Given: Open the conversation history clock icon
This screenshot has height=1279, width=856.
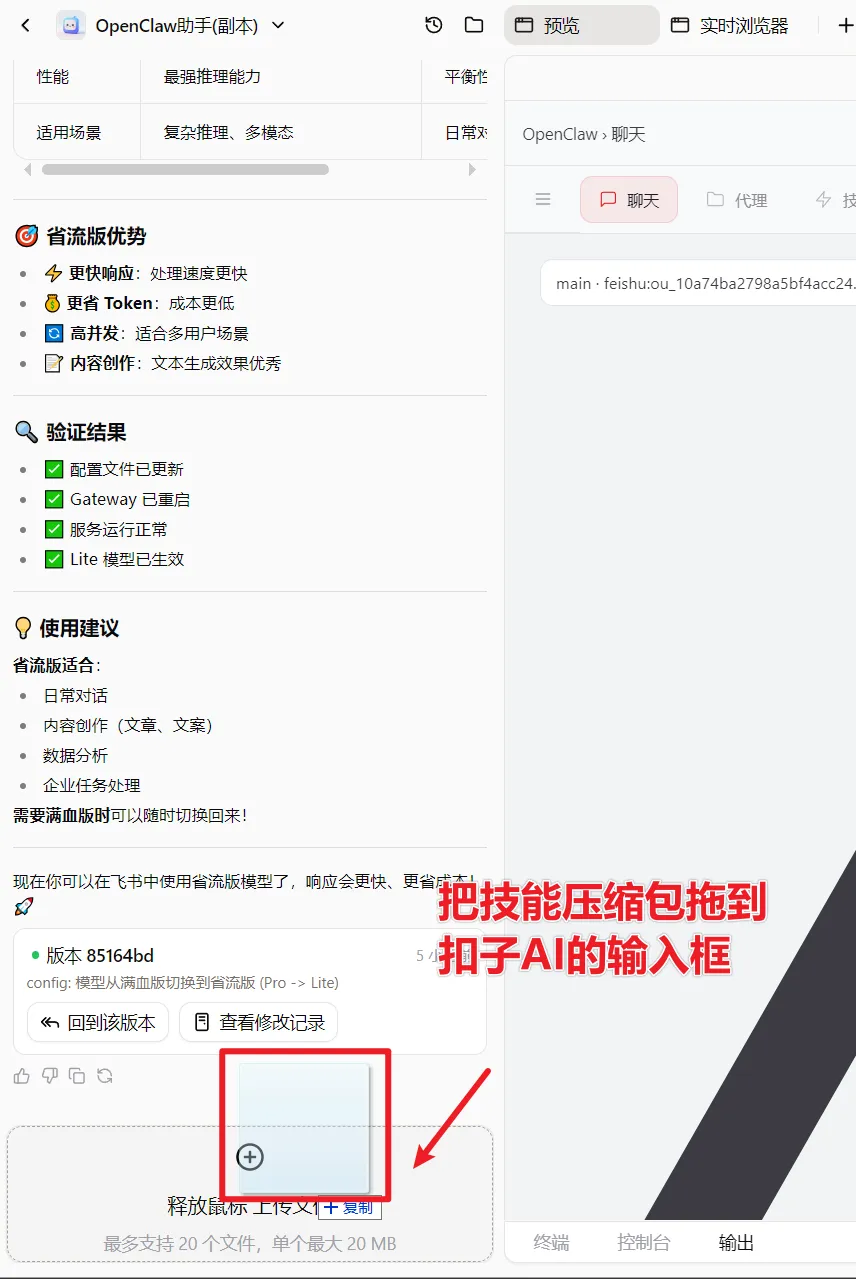Looking at the screenshot, I should point(434,26).
